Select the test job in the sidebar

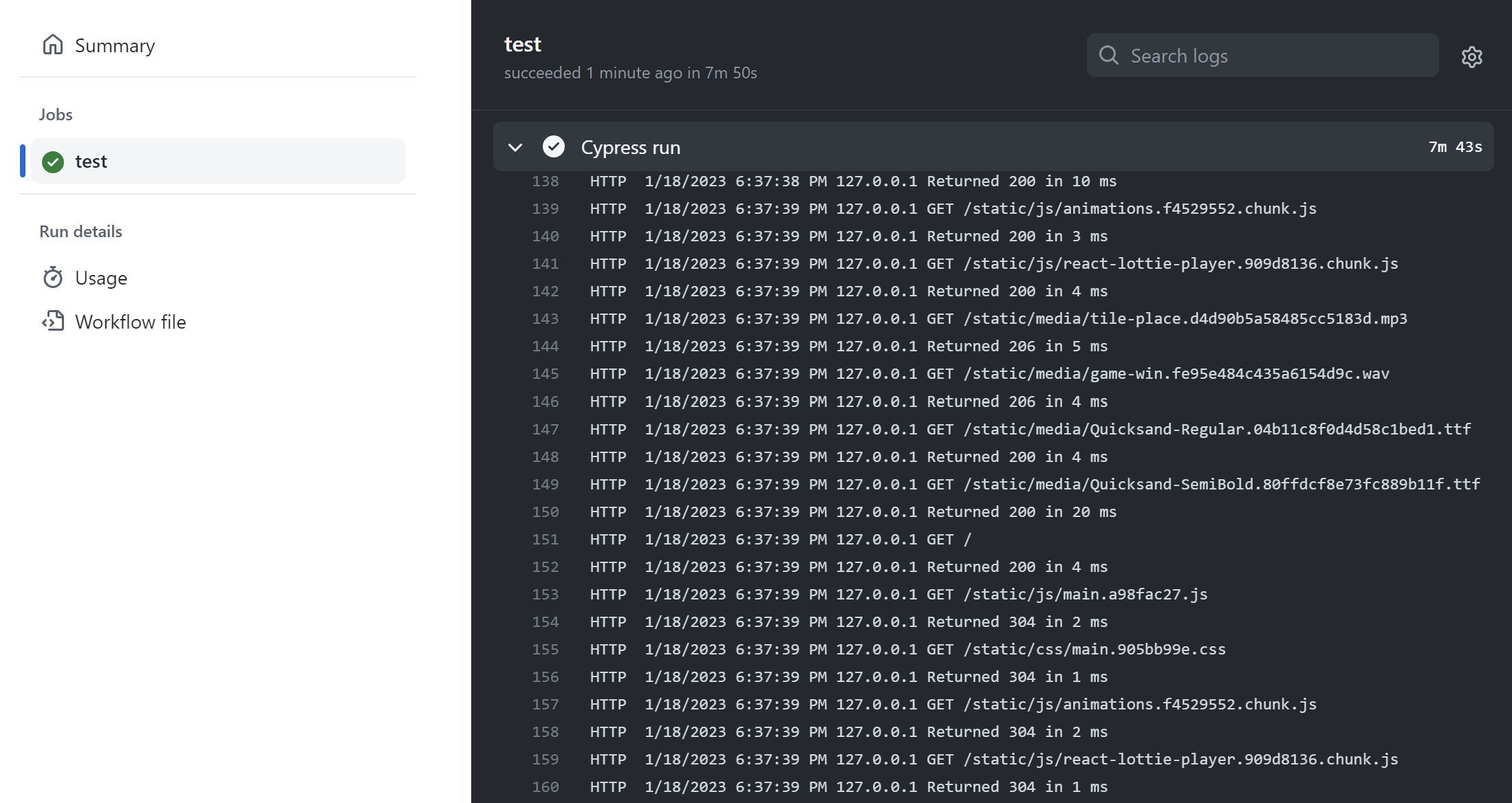coord(91,161)
